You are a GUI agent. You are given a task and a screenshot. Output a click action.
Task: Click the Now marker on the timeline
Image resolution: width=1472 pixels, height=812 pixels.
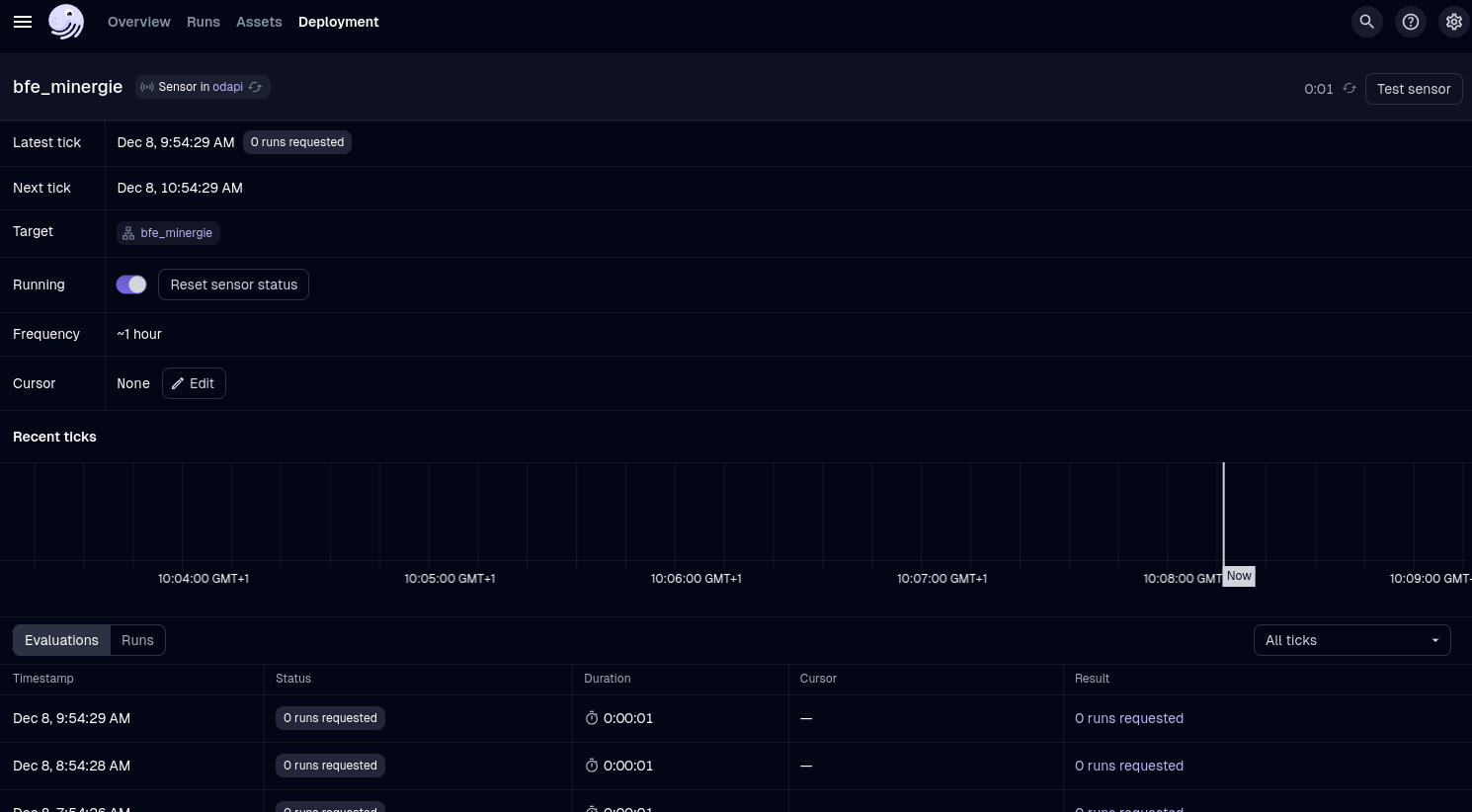click(x=1239, y=576)
